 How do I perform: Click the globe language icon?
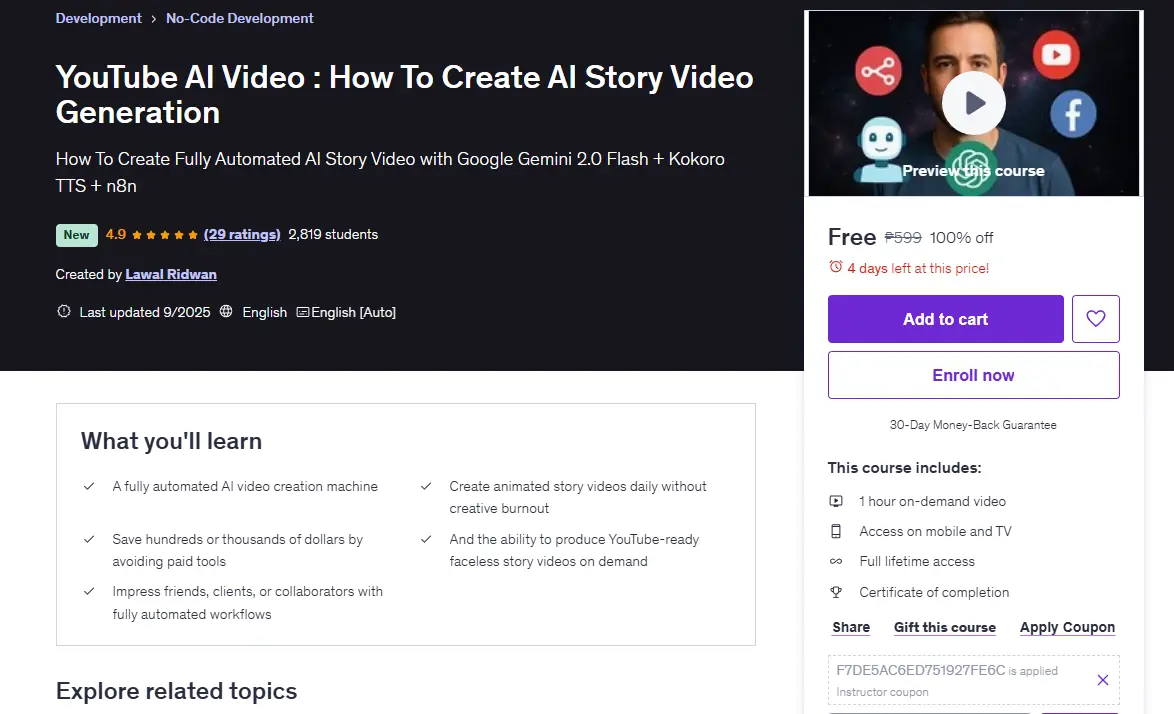(x=225, y=311)
